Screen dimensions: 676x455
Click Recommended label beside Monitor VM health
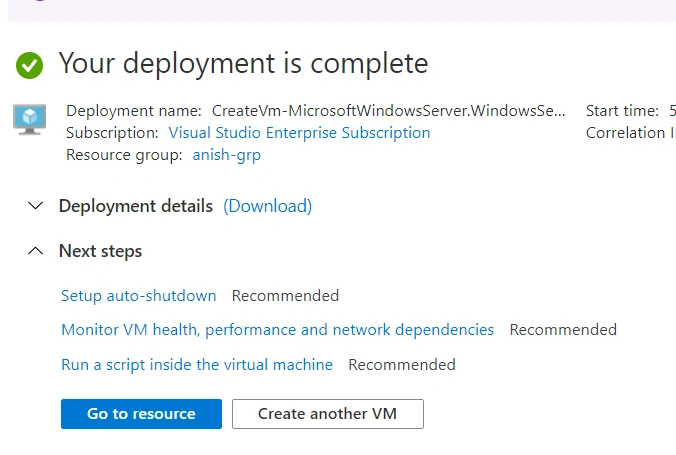563,330
